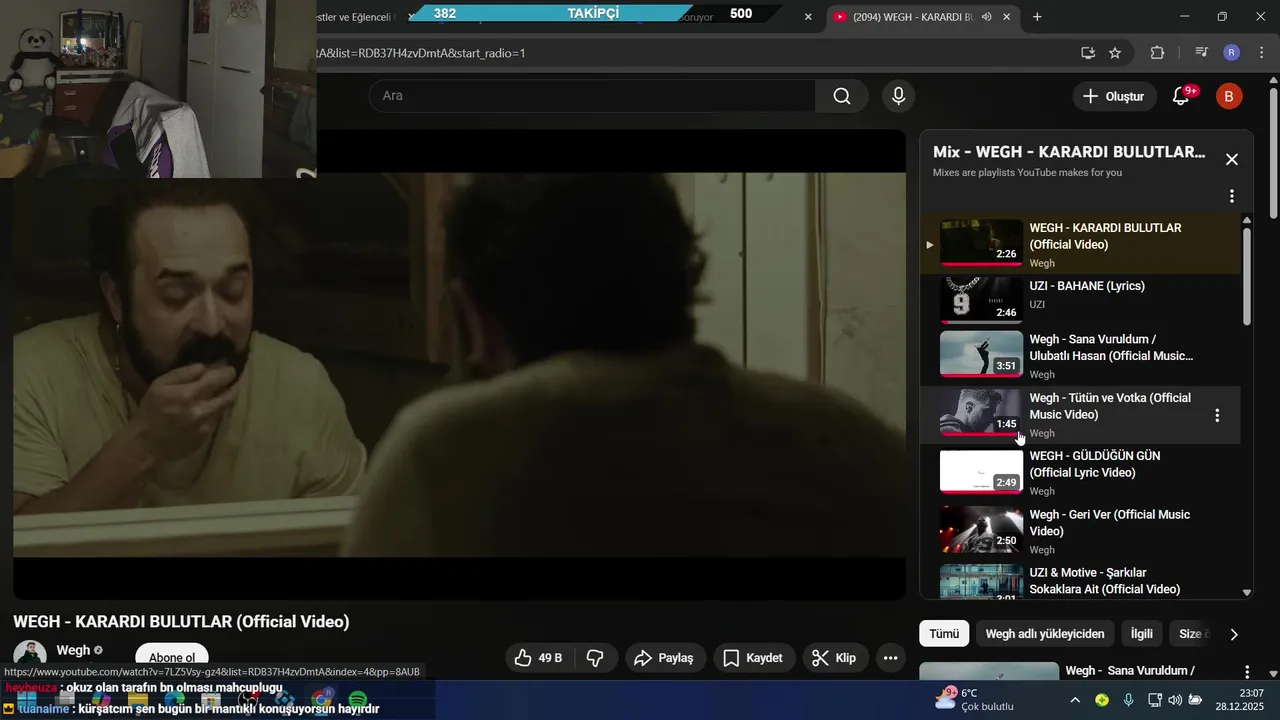The width and height of the screenshot is (1280, 720).
Task: Click the microphone tray icon
Action: [x=1128, y=700]
